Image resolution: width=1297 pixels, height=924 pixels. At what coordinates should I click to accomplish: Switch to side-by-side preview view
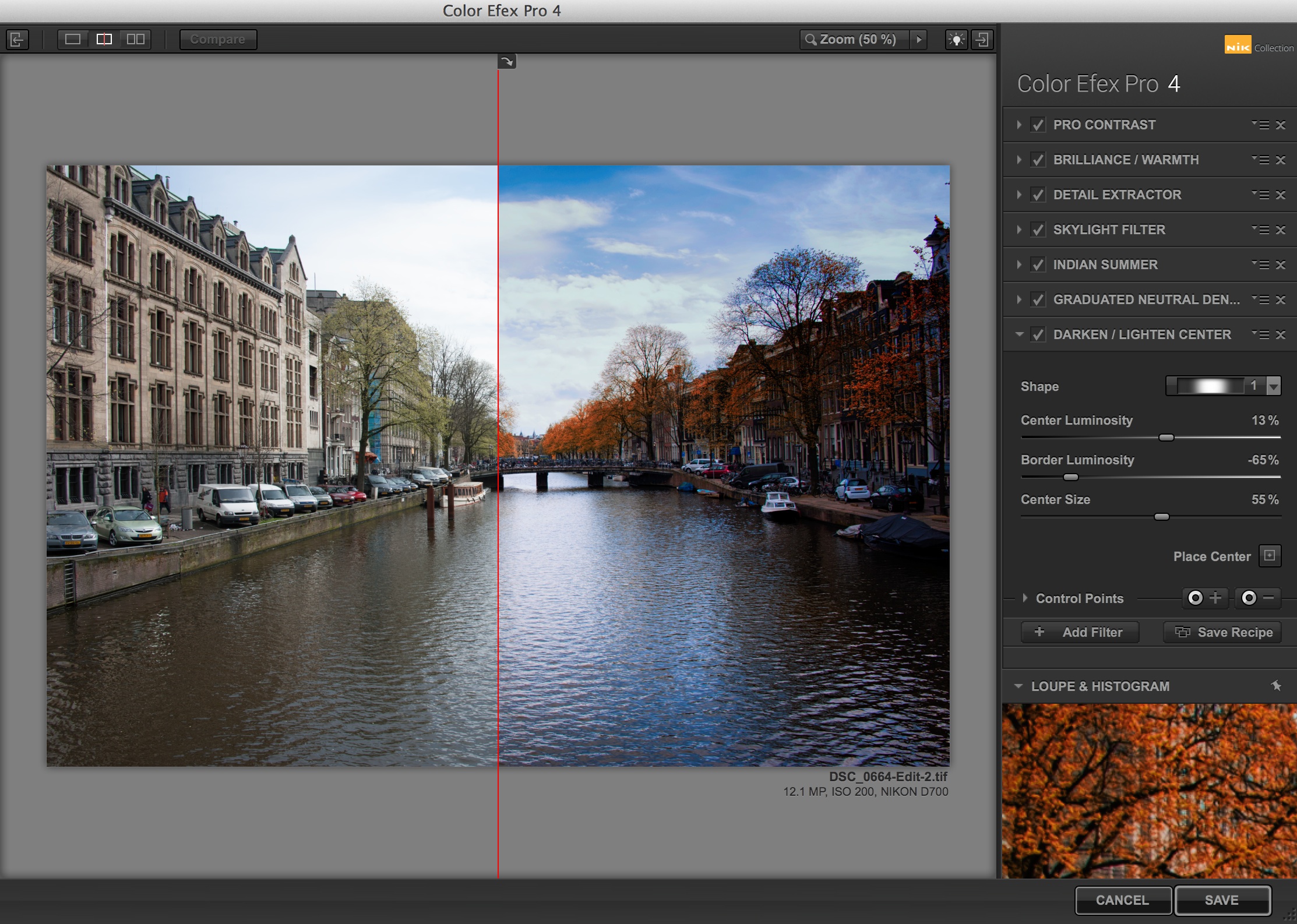pos(136,40)
